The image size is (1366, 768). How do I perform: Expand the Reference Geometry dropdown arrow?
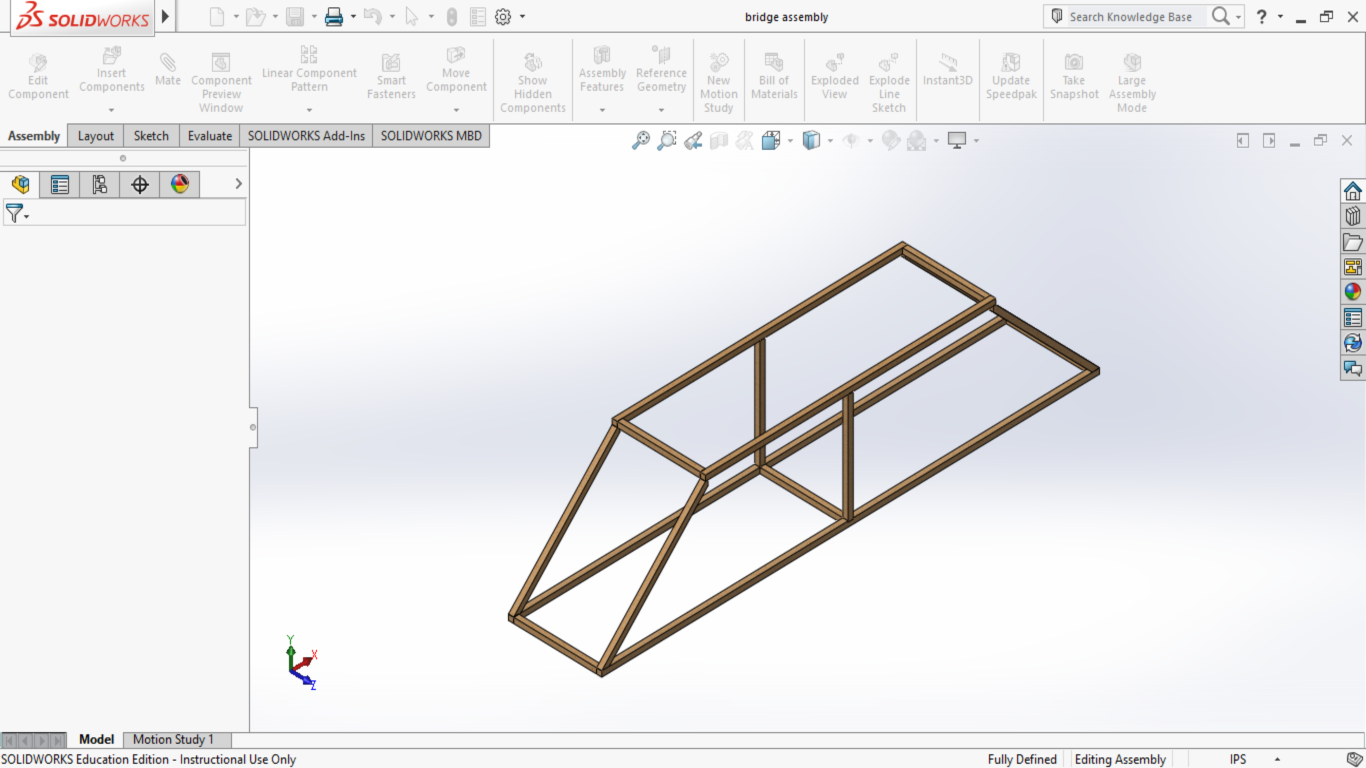(661, 110)
